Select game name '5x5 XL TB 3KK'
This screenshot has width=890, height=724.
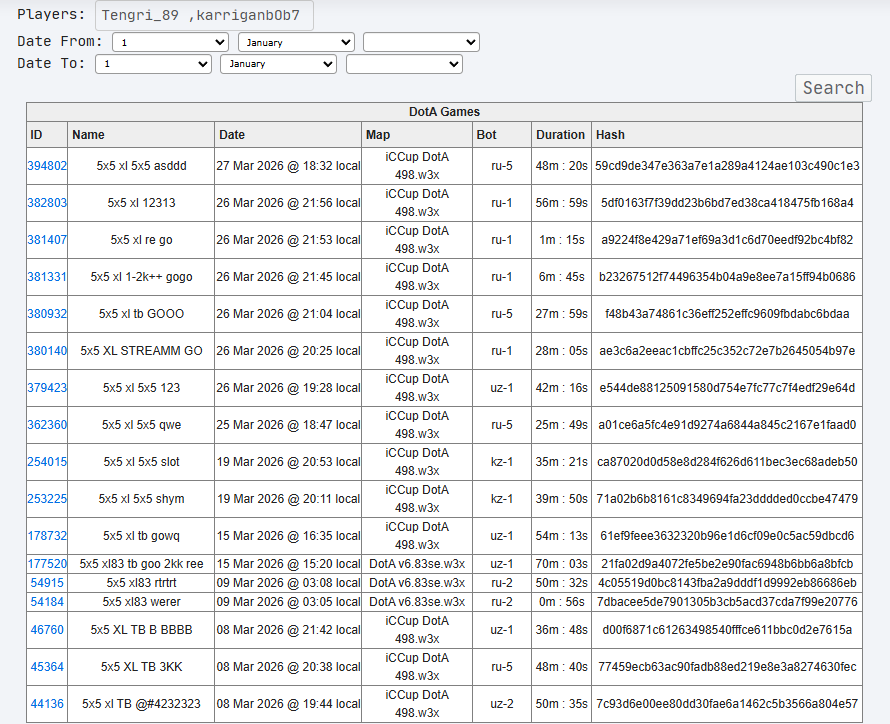[x=141, y=667]
